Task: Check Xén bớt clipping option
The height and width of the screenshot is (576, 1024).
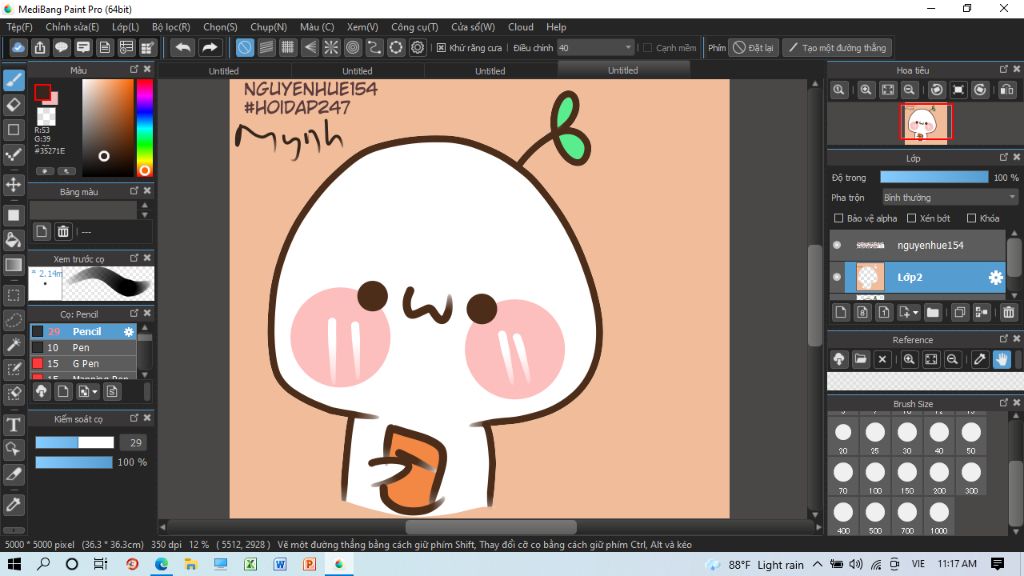Action: coord(912,218)
